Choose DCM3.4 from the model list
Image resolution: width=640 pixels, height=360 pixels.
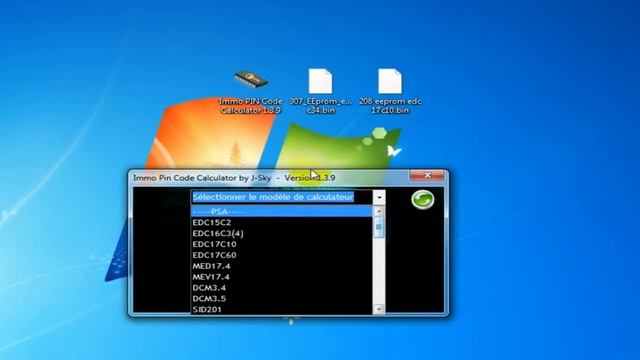click(282, 288)
